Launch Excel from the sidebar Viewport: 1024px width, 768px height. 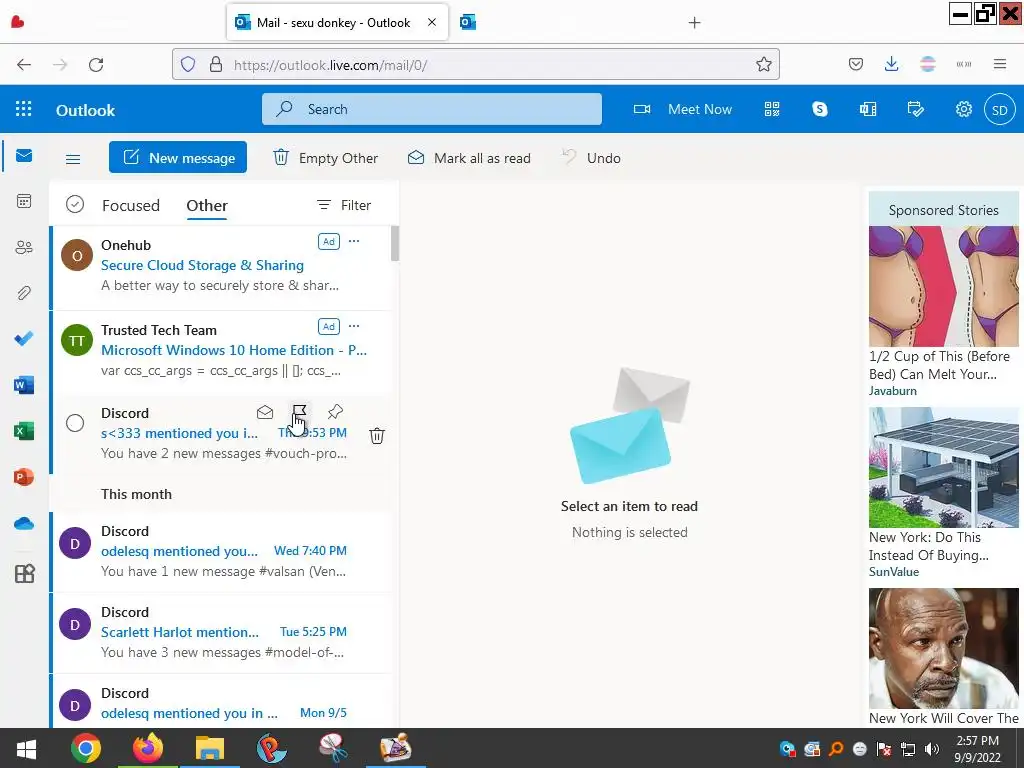click(x=24, y=431)
